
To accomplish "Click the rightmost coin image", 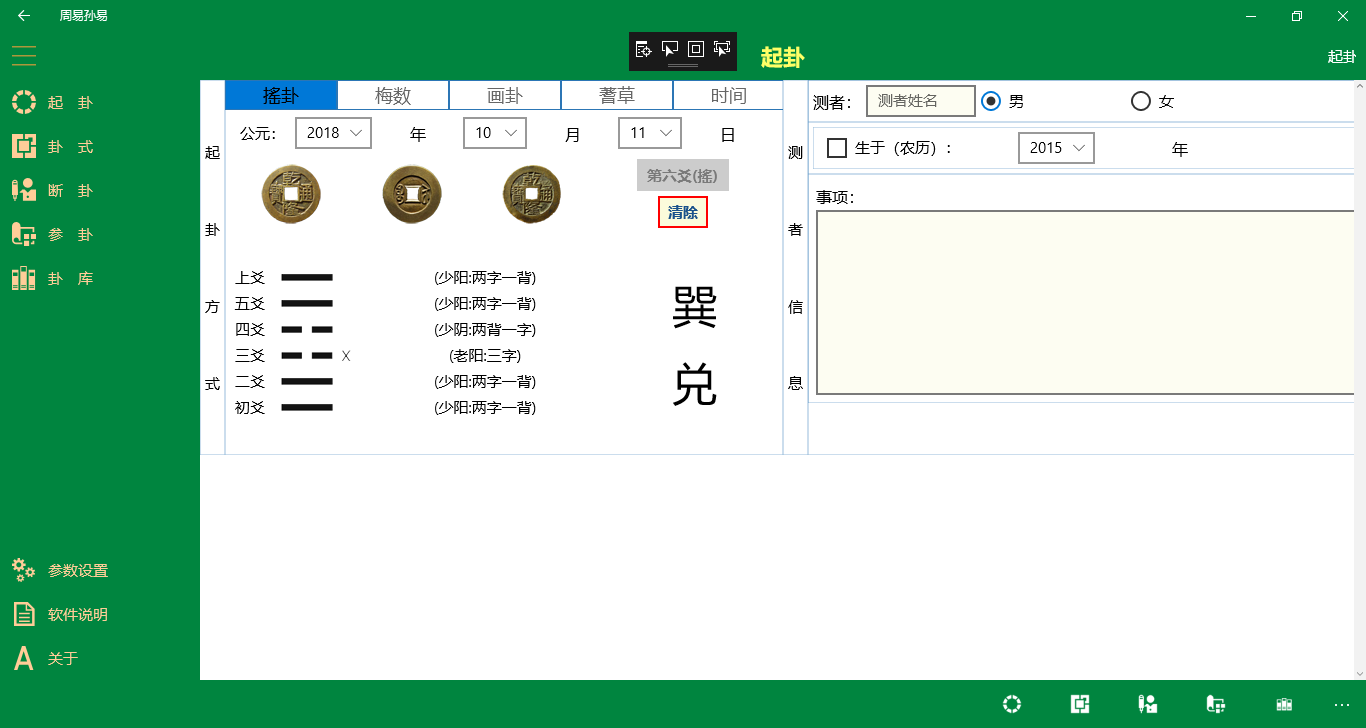I will 532,194.
